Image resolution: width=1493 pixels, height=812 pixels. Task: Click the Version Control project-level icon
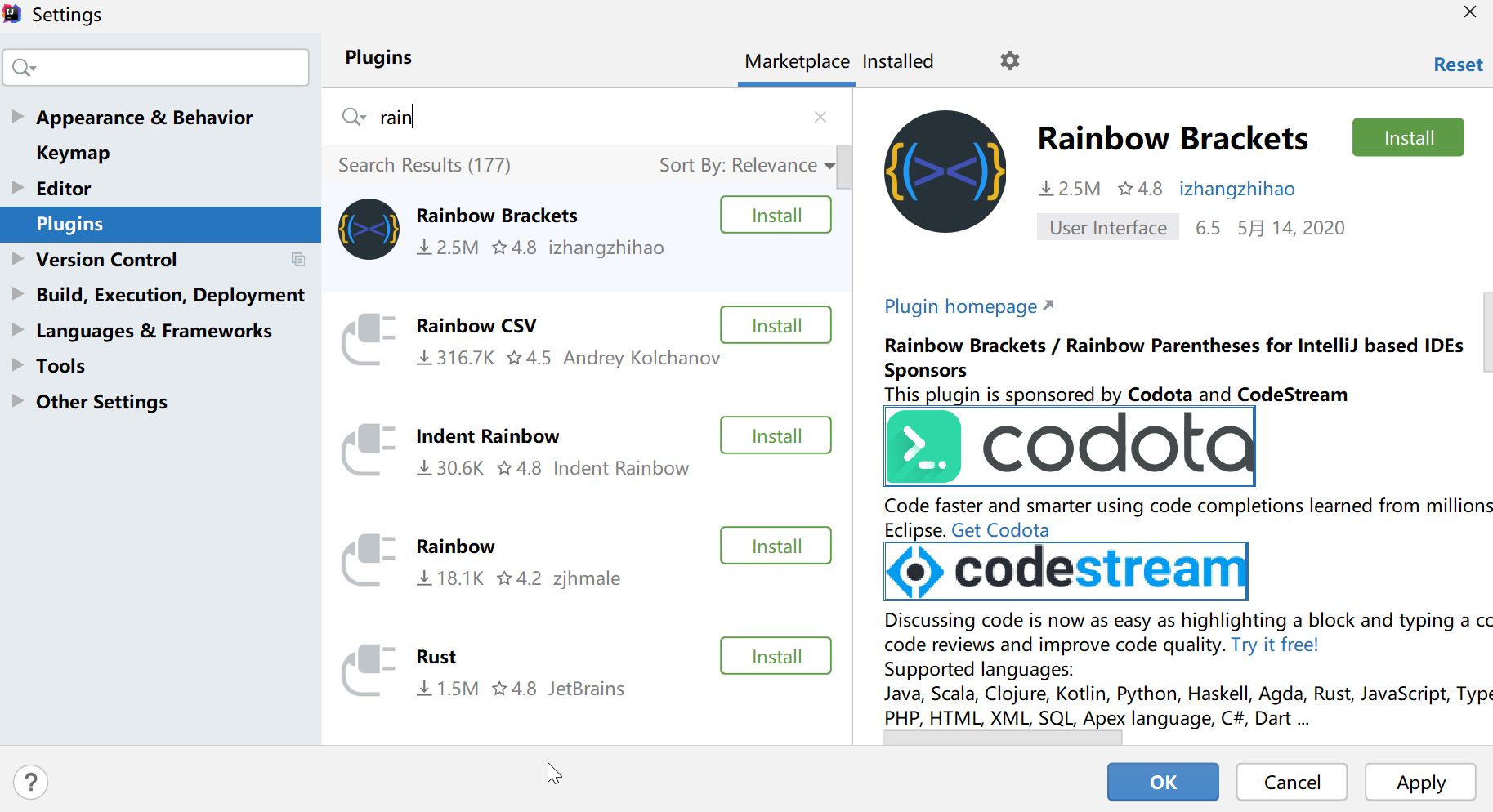click(x=298, y=260)
